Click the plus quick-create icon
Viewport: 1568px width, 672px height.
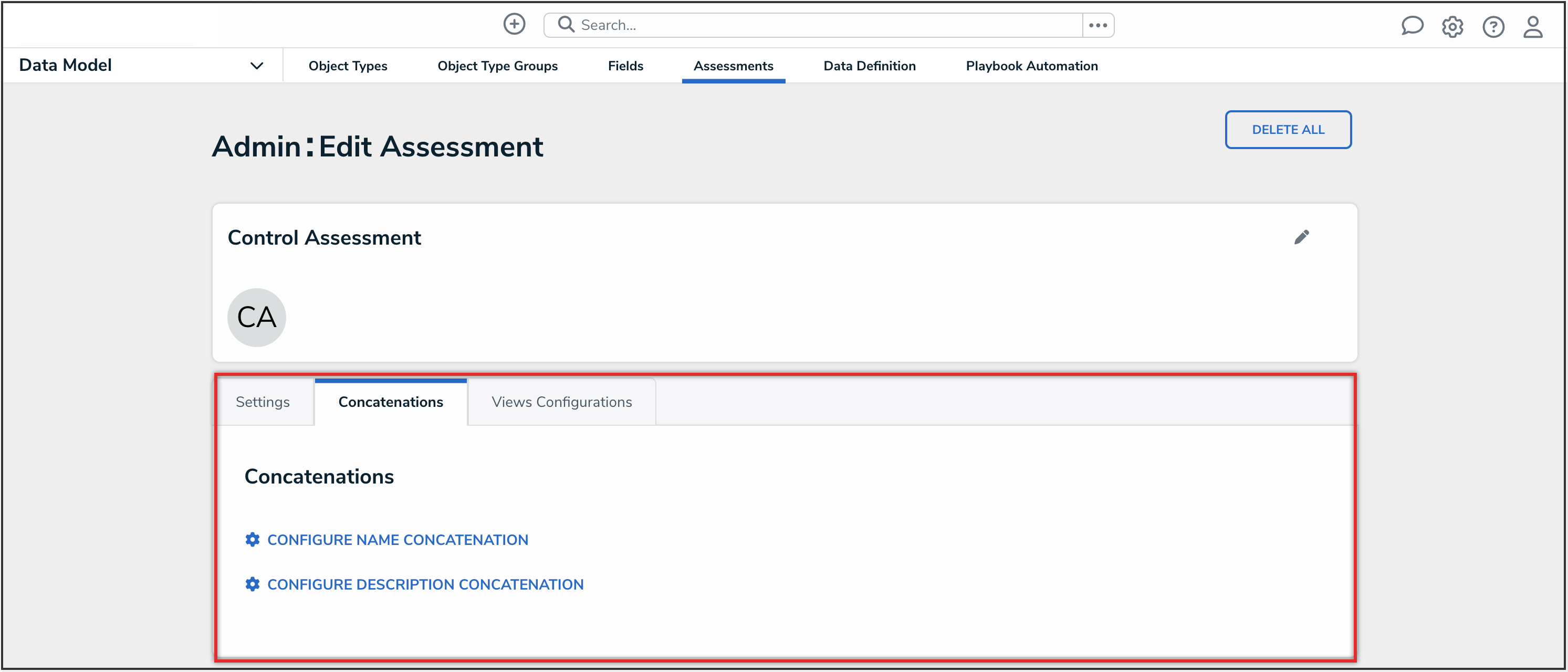click(514, 24)
